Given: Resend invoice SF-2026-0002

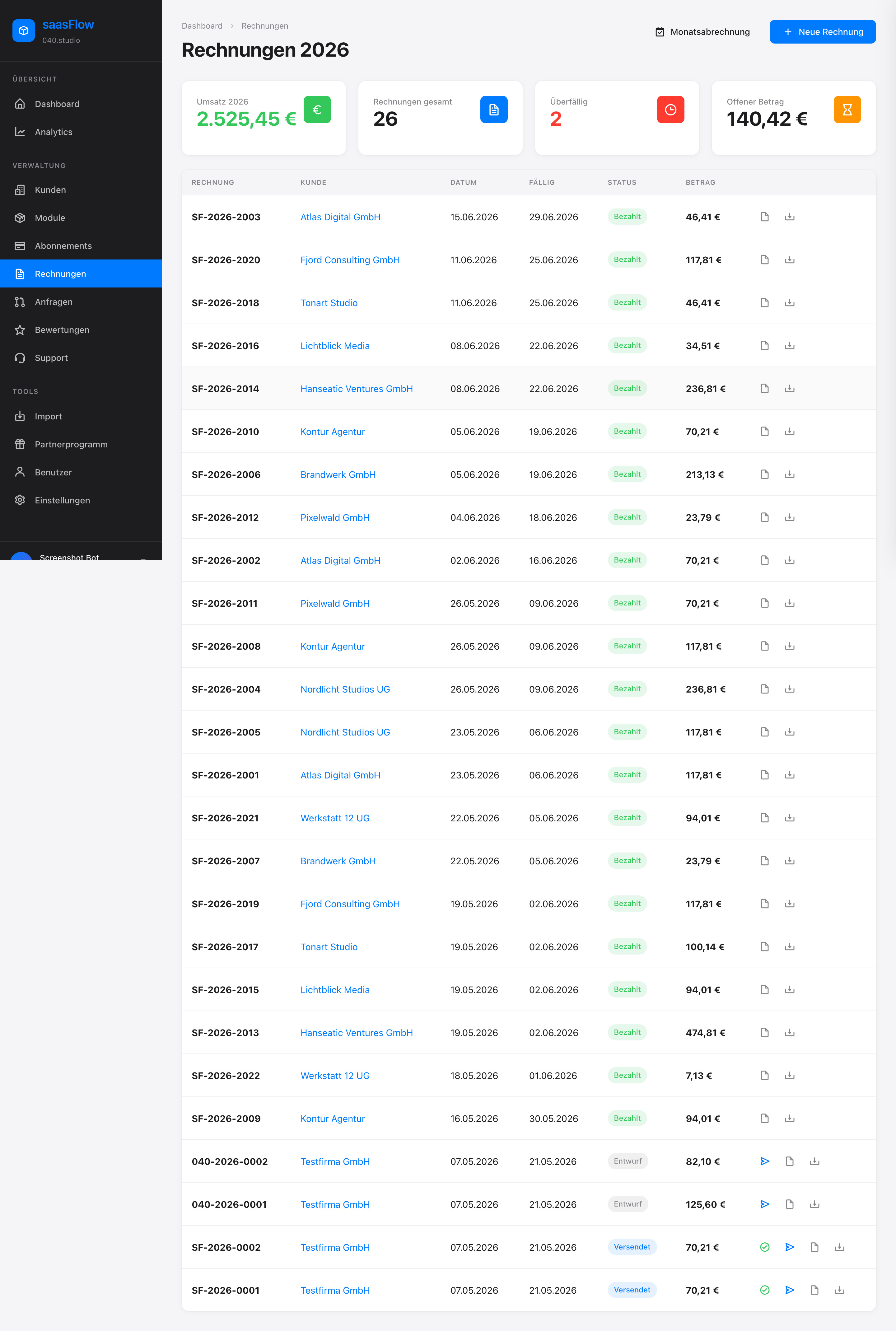Looking at the screenshot, I should (790, 1247).
